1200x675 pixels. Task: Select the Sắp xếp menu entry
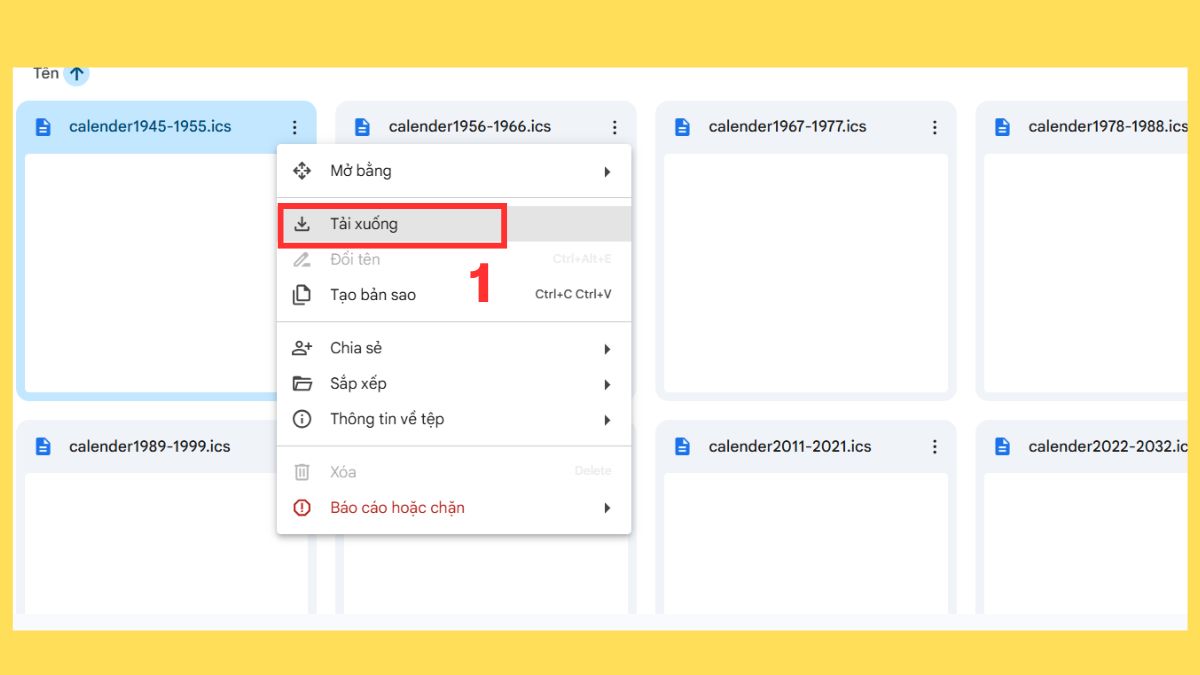[454, 384]
